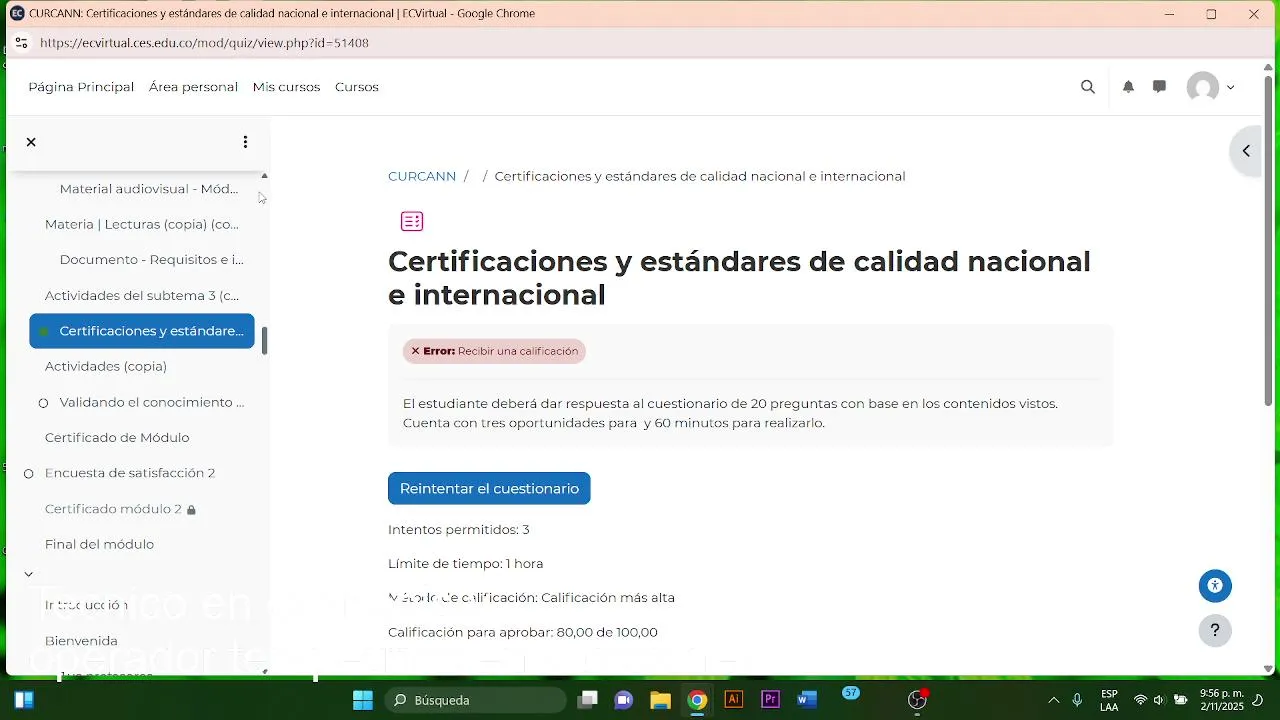
Task: Open the course index options kebab menu
Action: click(x=245, y=142)
